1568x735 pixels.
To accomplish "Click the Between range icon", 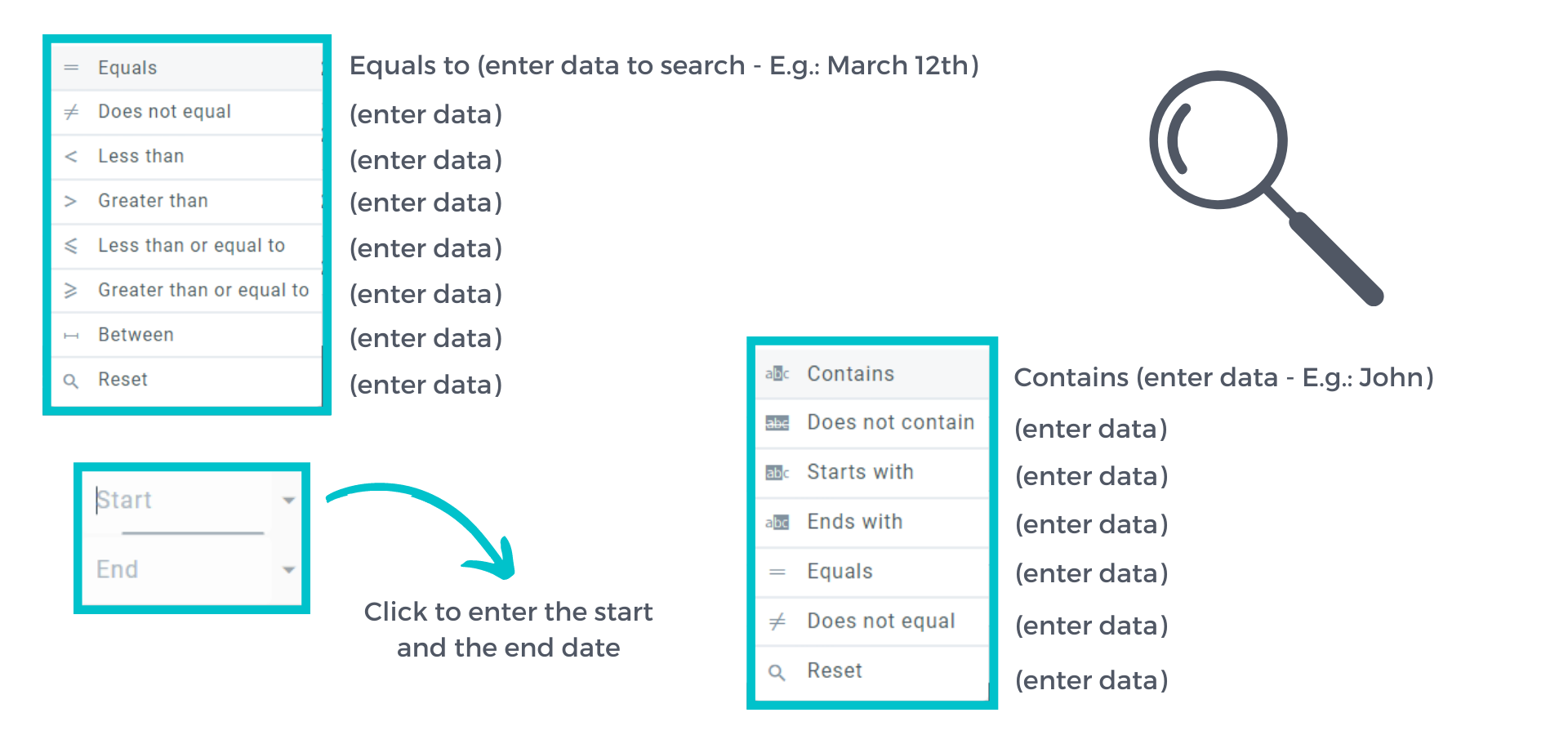I will point(71,336).
